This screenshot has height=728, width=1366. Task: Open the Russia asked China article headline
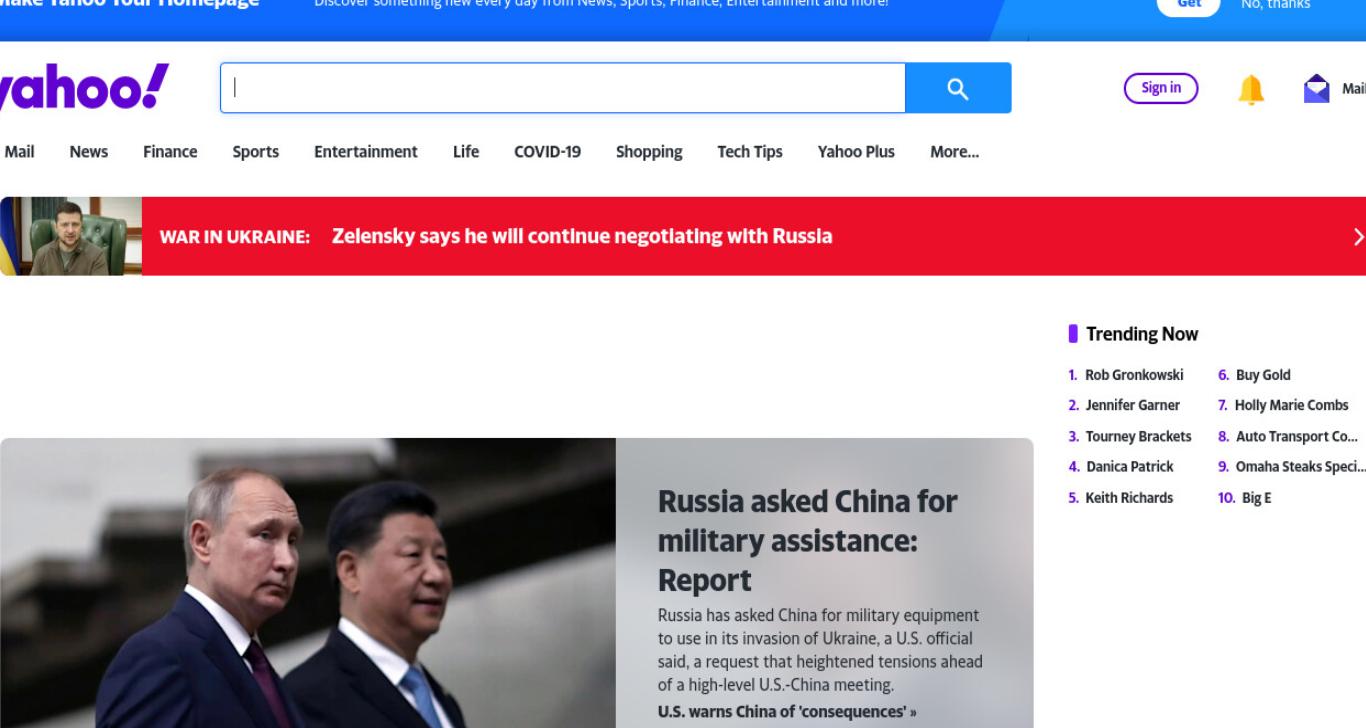click(807, 540)
